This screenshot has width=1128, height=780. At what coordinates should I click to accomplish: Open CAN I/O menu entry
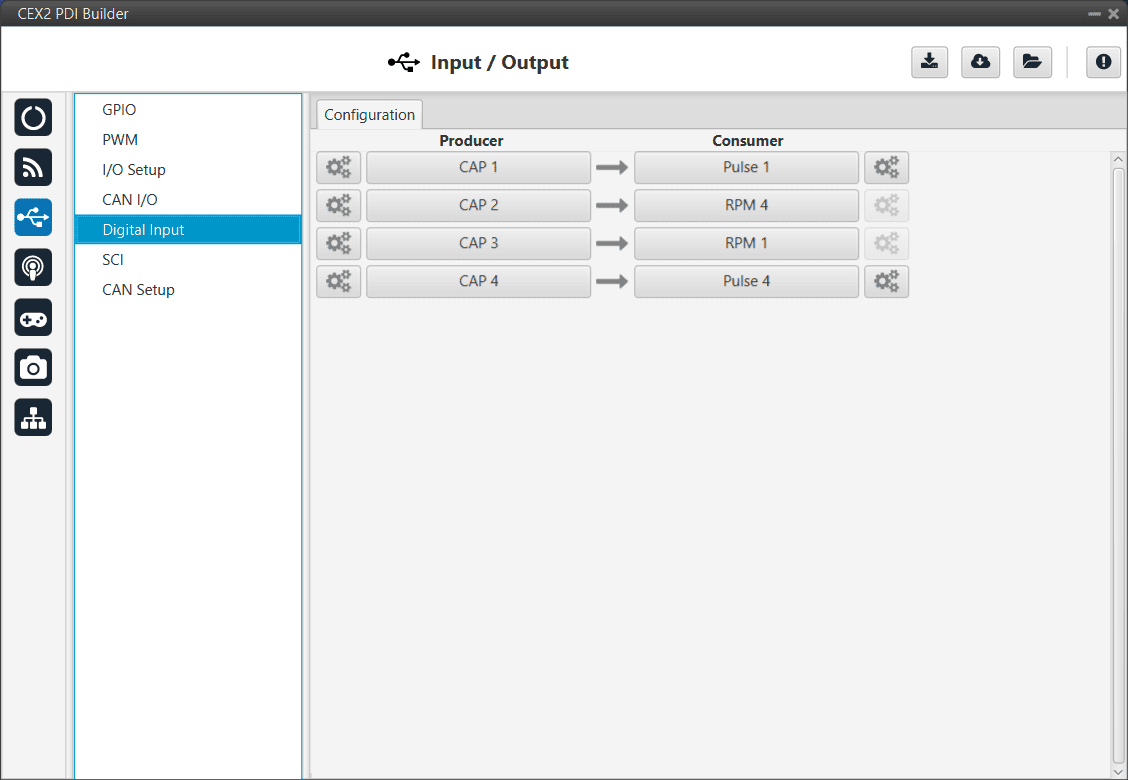[x=188, y=199]
